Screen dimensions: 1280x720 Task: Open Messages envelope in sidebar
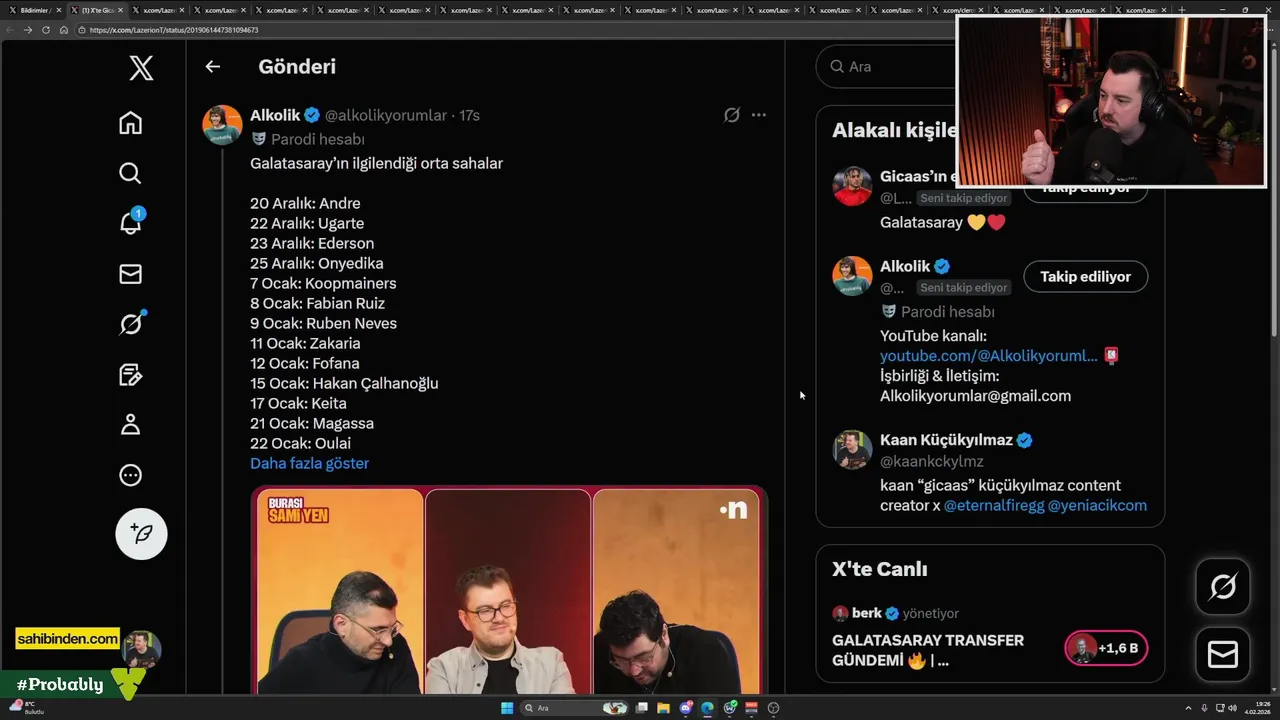[x=130, y=274]
